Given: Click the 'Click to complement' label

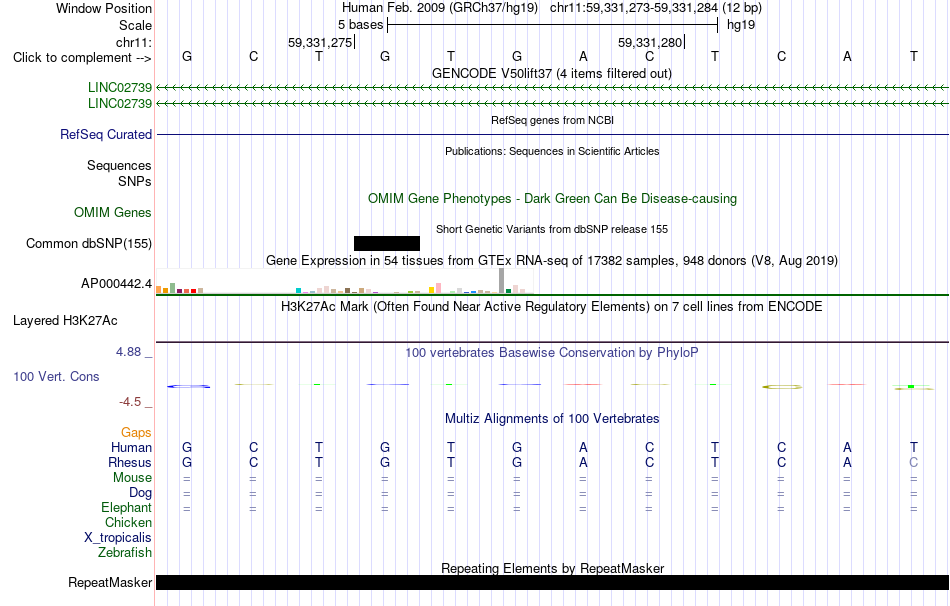Looking at the screenshot, I should point(82,58).
